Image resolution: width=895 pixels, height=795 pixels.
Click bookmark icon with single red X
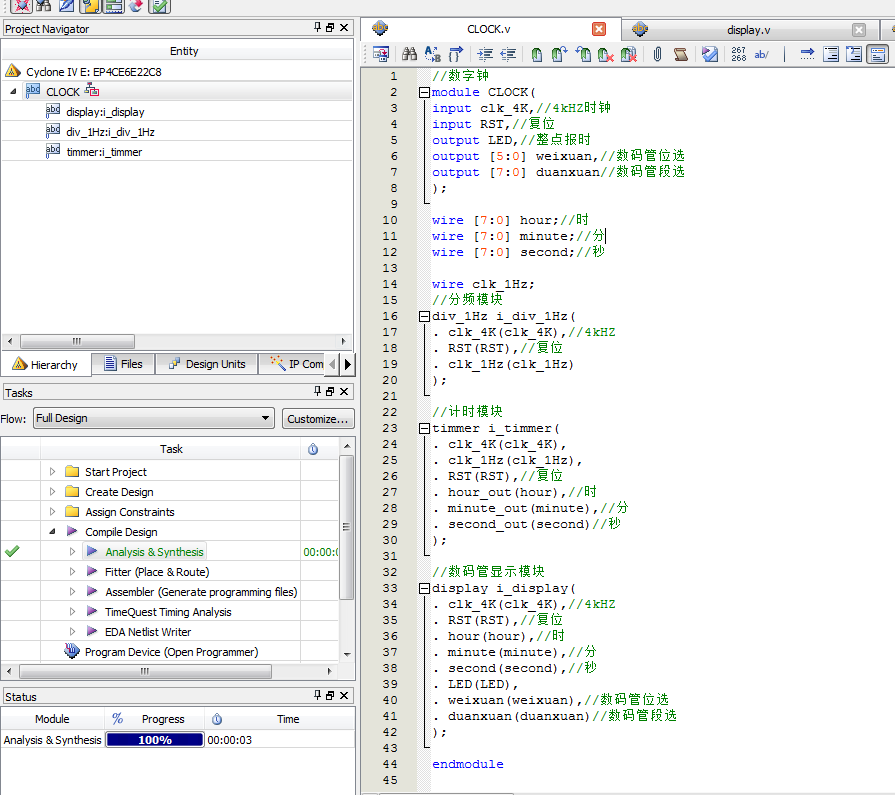click(606, 54)
